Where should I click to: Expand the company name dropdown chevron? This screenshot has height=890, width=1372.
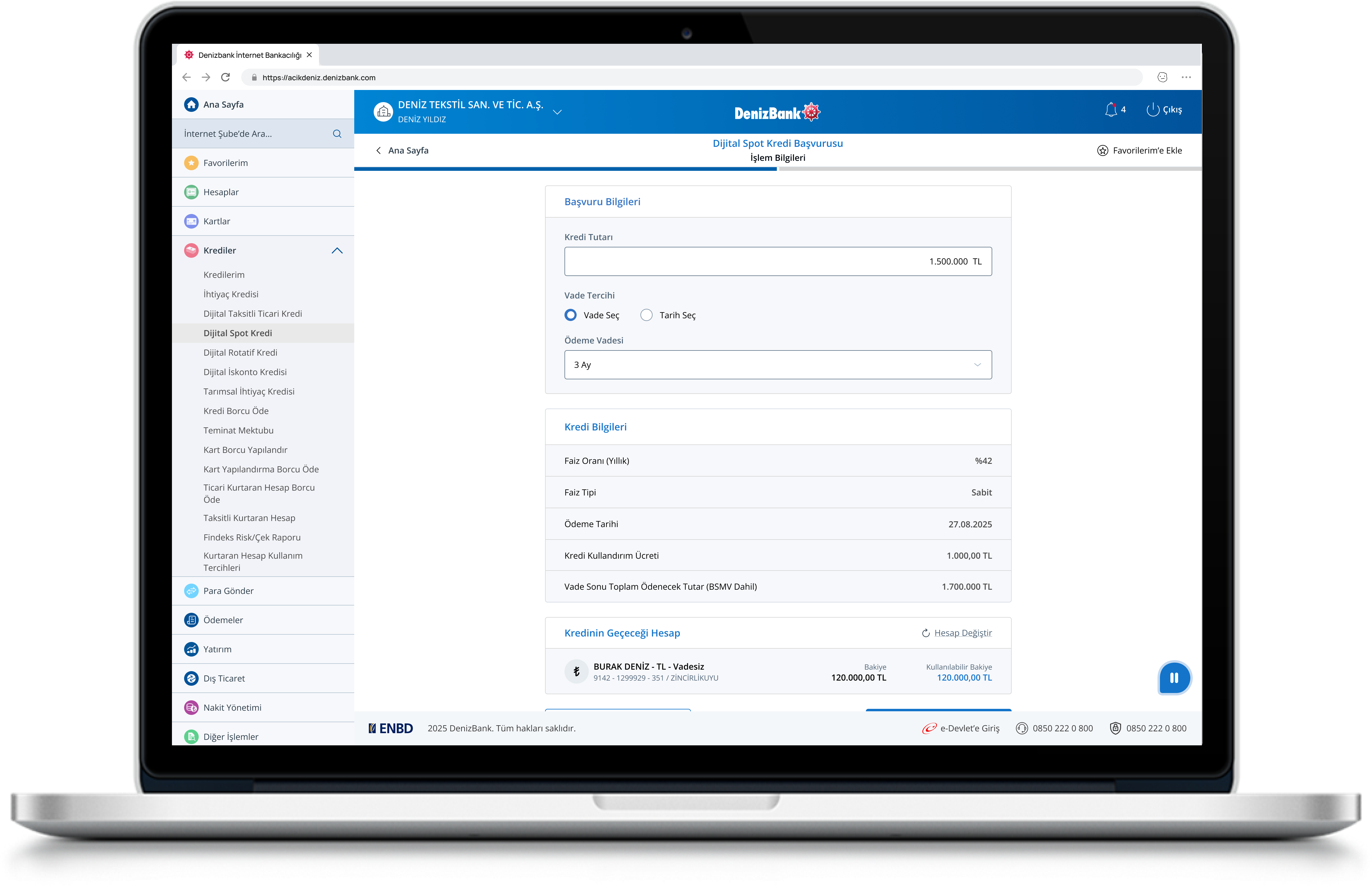click(x=557, y=112)
